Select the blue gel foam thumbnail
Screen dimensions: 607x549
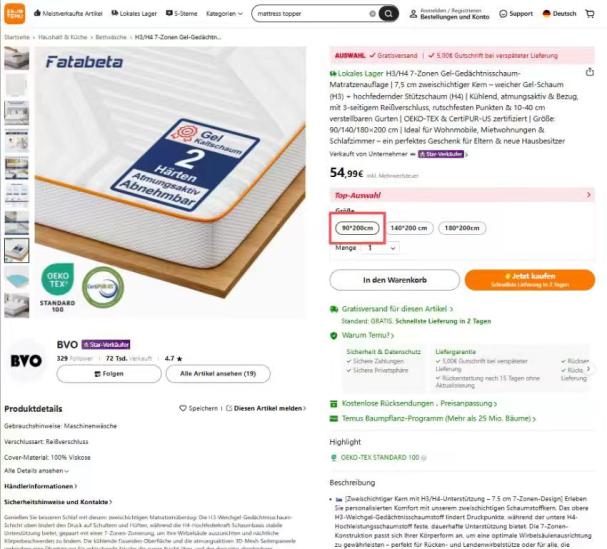pyautogui.click(x=17, y=278)
